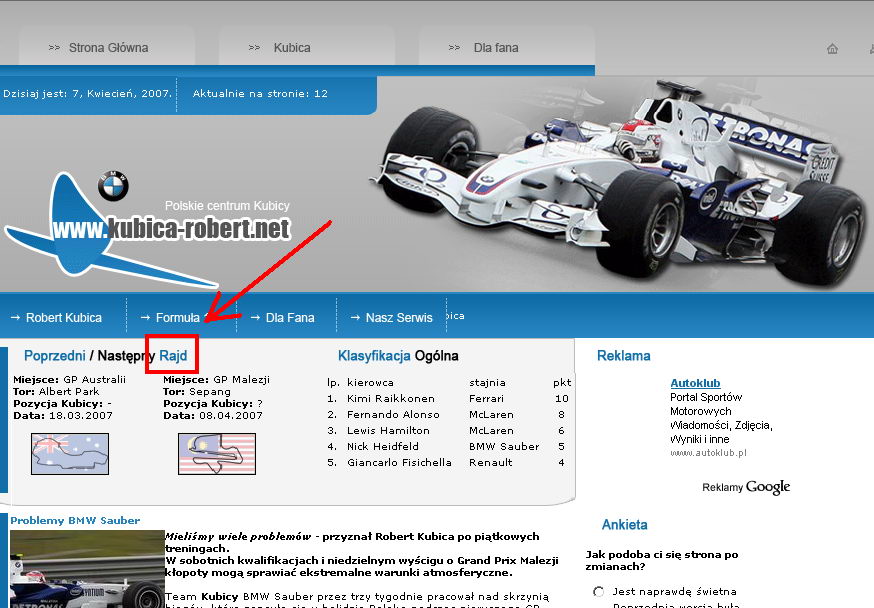Click the home icon in header
This screenshot has width=874, height=608.
(x=832, y=49)
